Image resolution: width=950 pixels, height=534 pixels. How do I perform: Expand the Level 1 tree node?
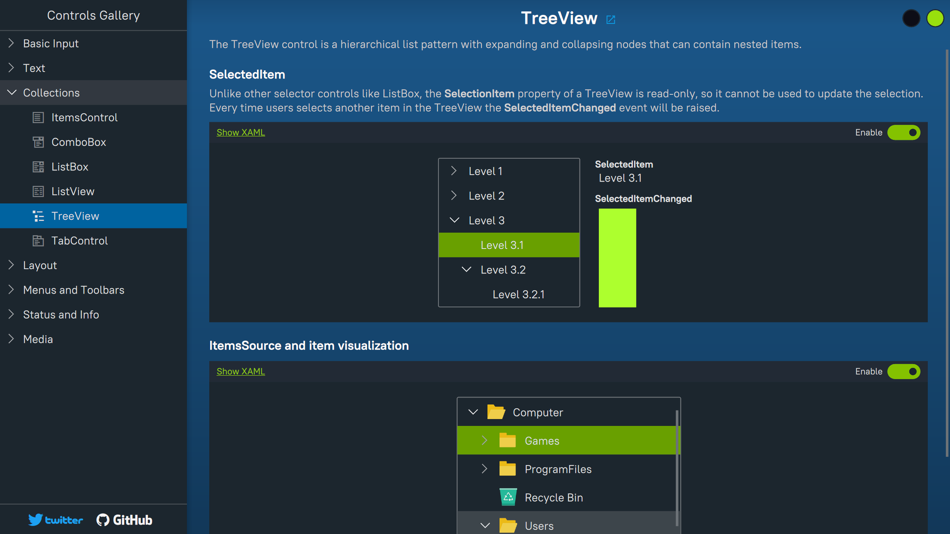(x=454, y=171)
